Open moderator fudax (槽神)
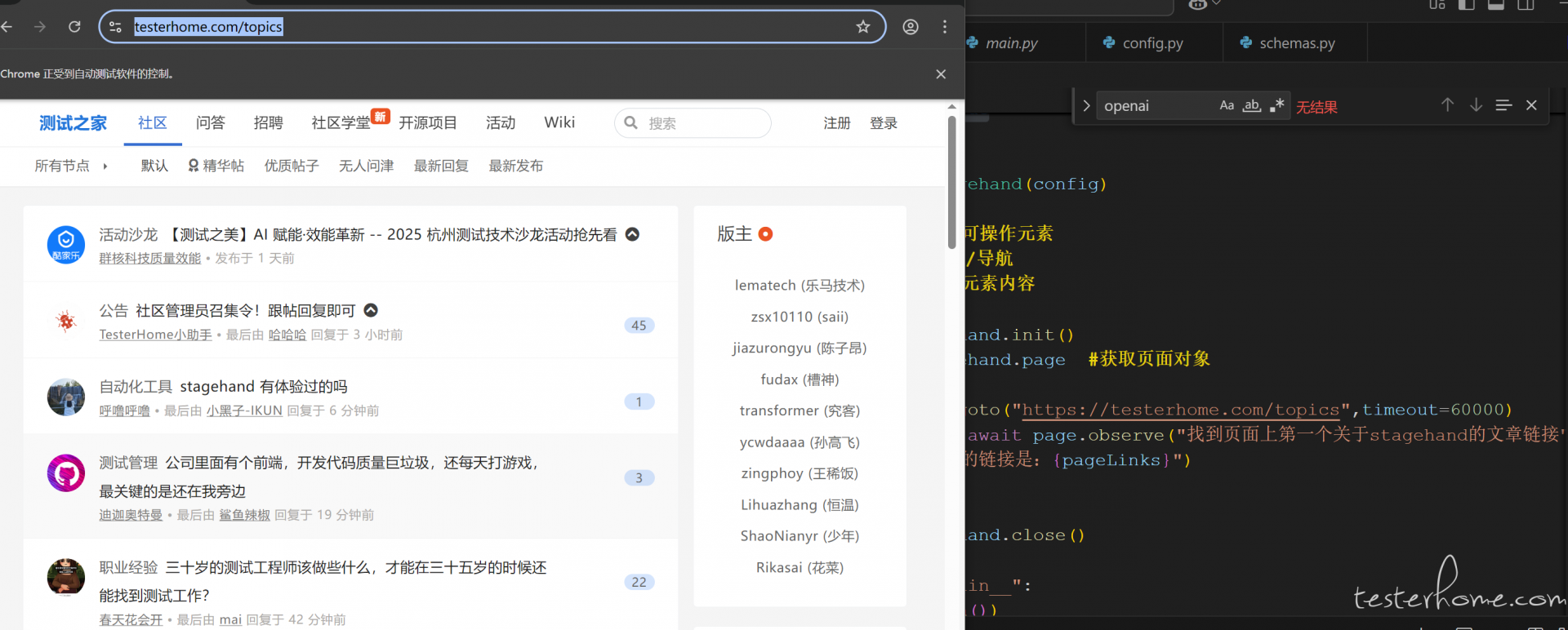The width and height of the screenshot is (1568, 630). tap(800, 380)
